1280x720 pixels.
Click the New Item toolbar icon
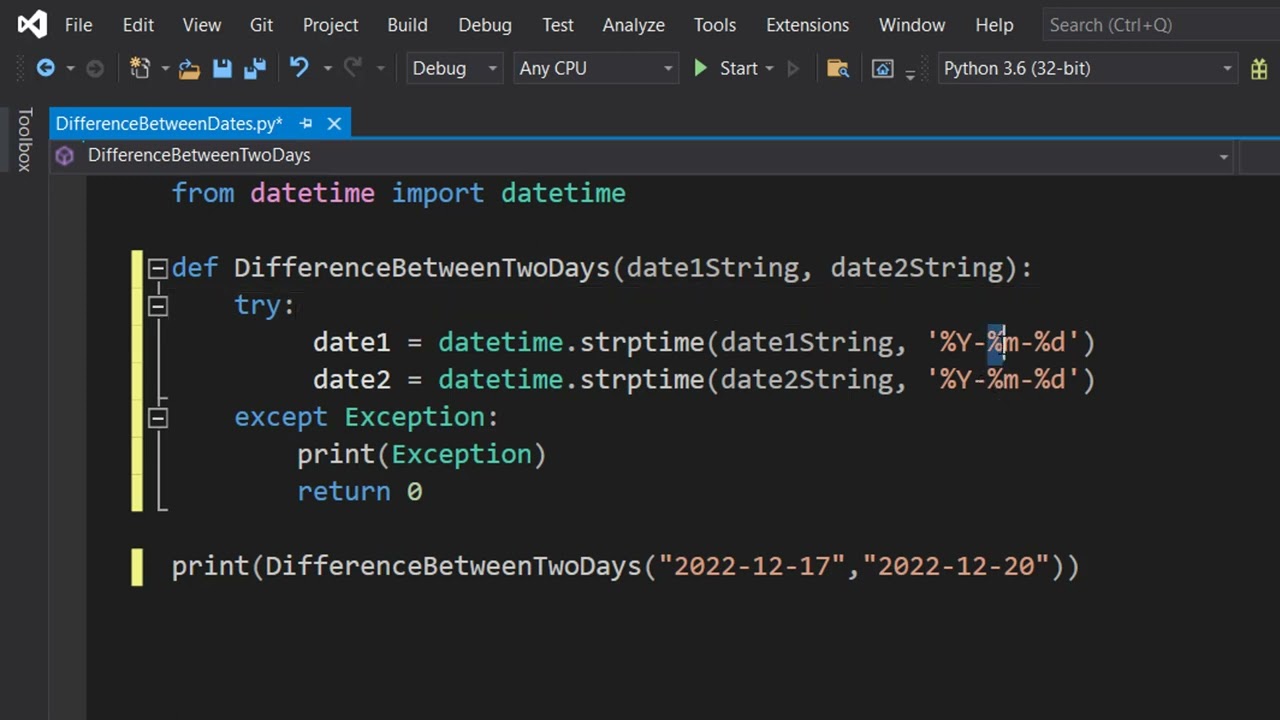click(x=140, y=68)
